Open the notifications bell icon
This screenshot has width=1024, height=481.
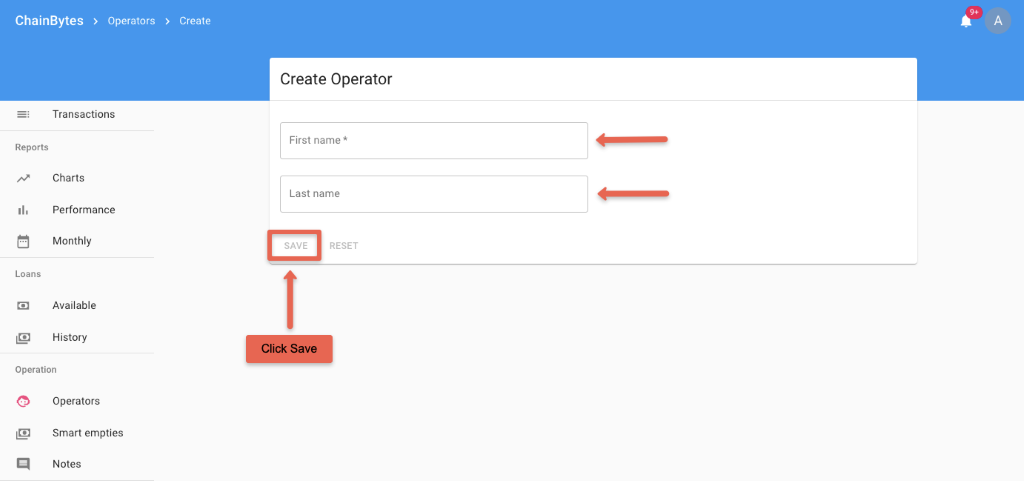(x=966, y=22)
